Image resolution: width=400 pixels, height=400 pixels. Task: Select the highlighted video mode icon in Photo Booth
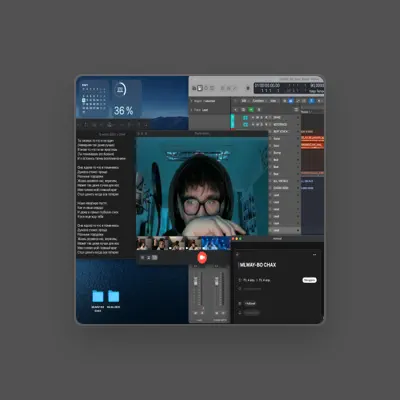tap(155, 257)
